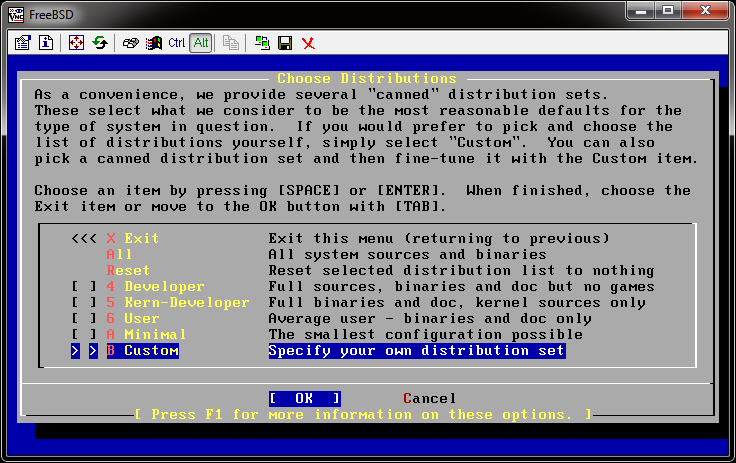The width and height of the screenshot is (736, 463).
Task: Start a new connection with the computers icon
Action: (x=262, y=43)
